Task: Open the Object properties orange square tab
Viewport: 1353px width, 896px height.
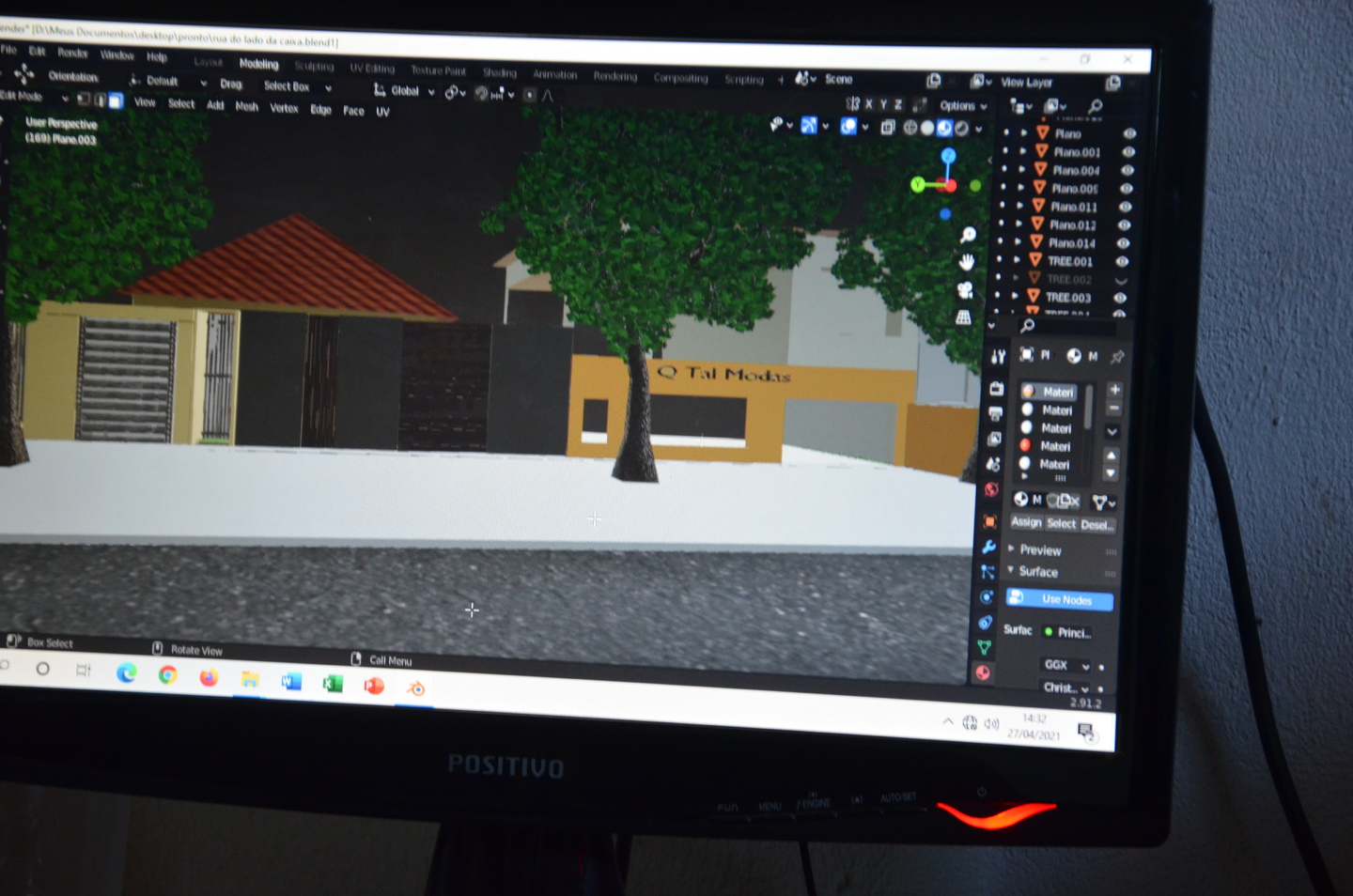Action: (x=989, y=521)
